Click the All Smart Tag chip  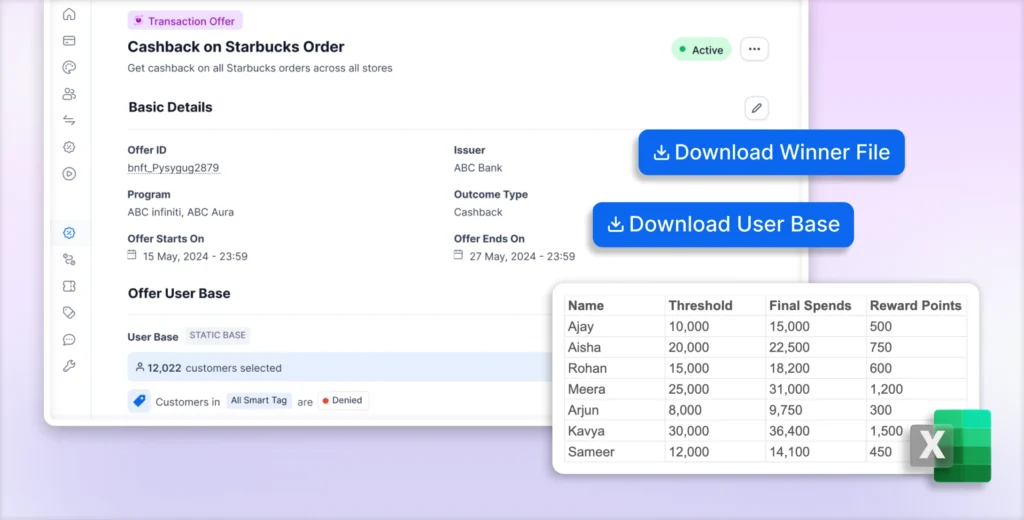tap(259, 400)
